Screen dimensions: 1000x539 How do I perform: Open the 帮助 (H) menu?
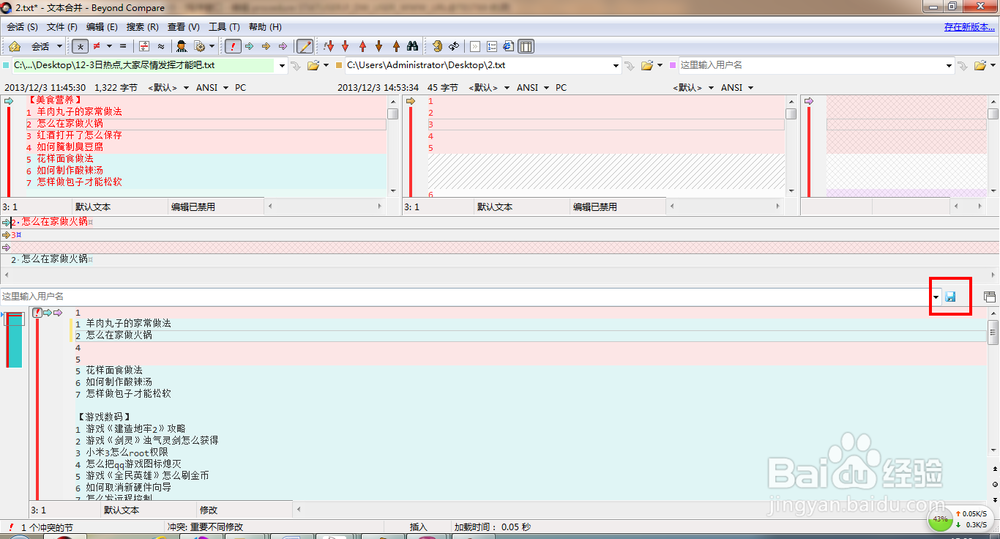pyautogui.click(x=265, y=27)
